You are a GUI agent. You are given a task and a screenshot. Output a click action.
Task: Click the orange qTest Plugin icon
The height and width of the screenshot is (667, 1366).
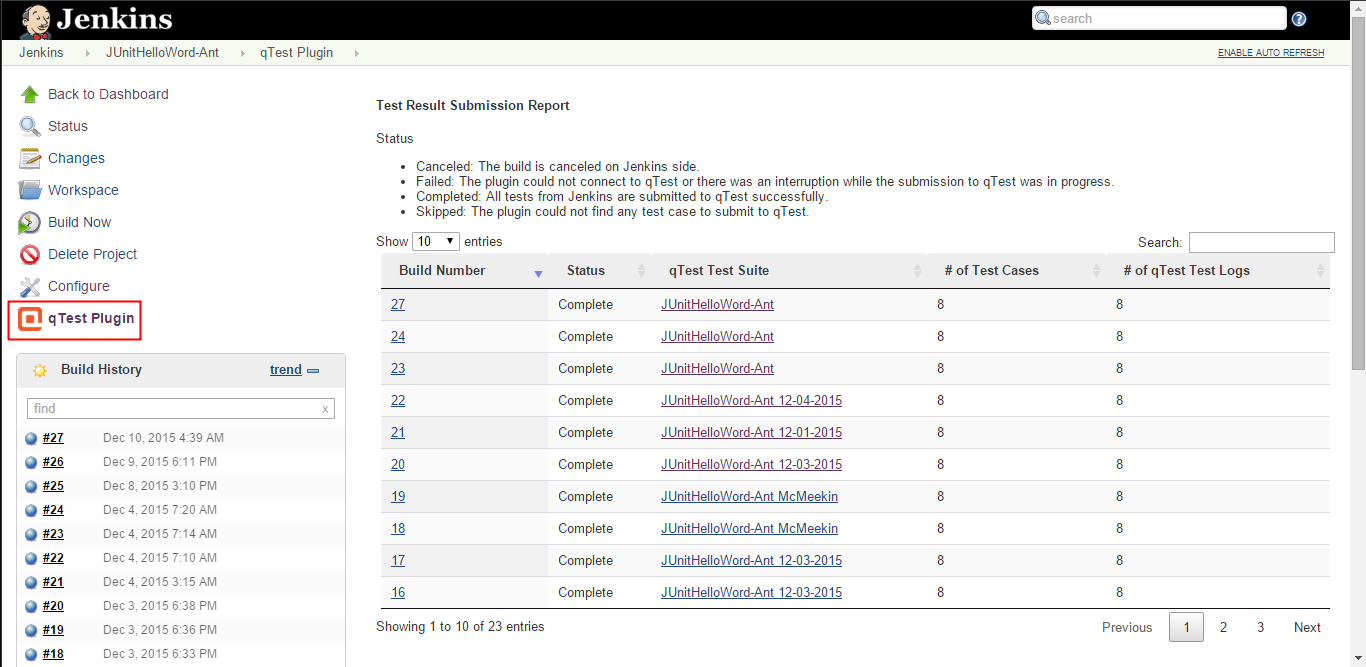30,319
